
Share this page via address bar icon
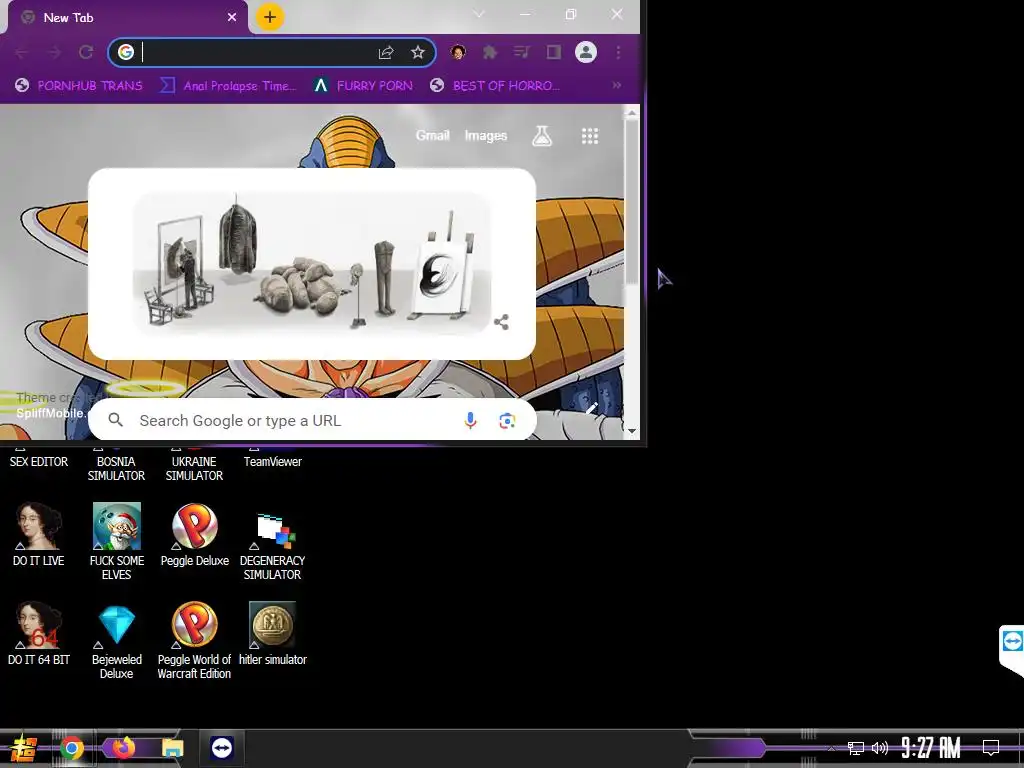386,52
